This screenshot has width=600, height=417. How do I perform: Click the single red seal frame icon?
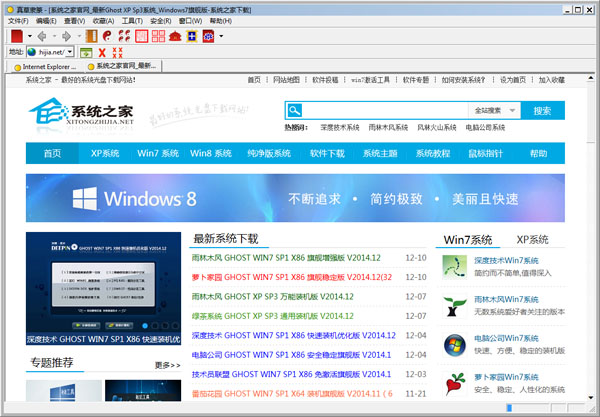141,36
